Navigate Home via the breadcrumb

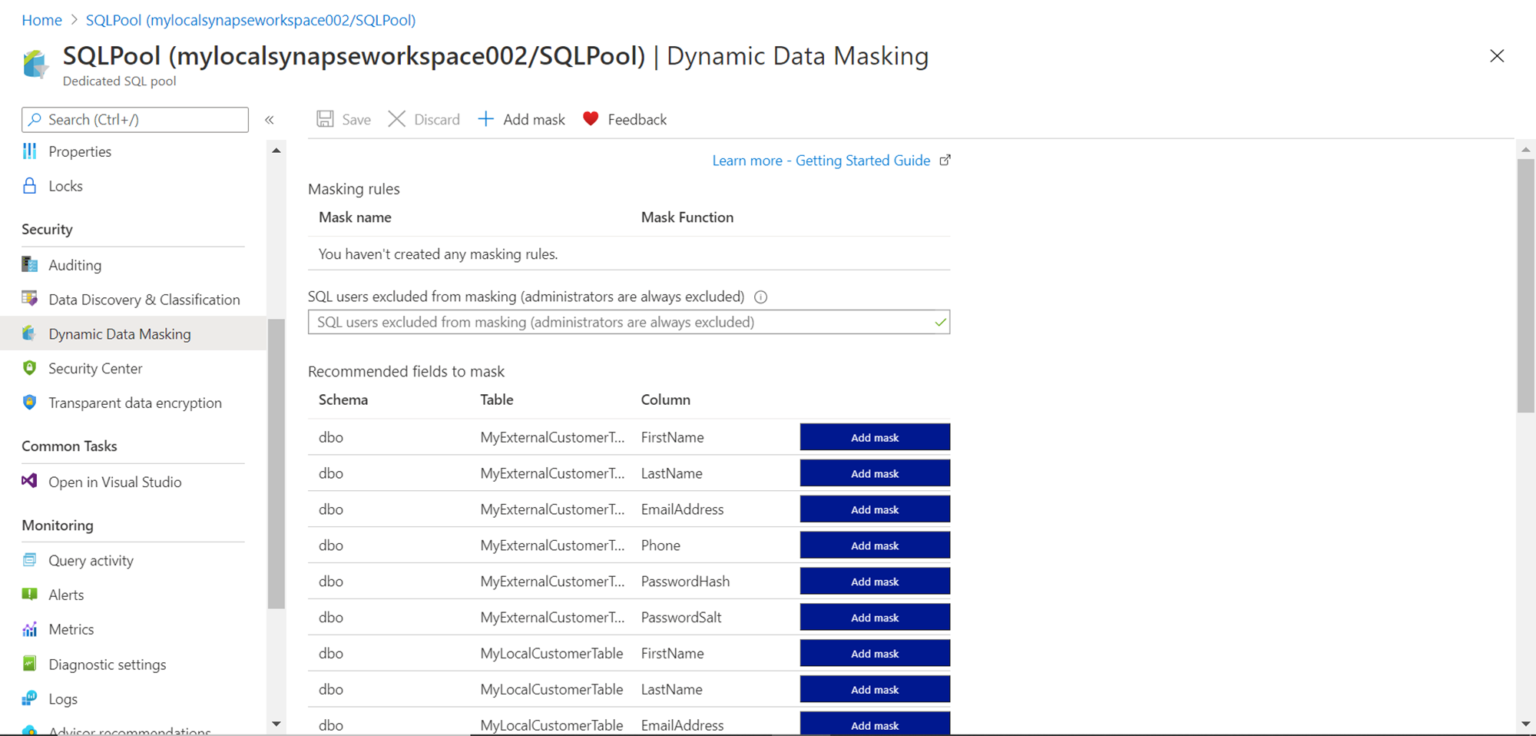(x=41, y=19)
